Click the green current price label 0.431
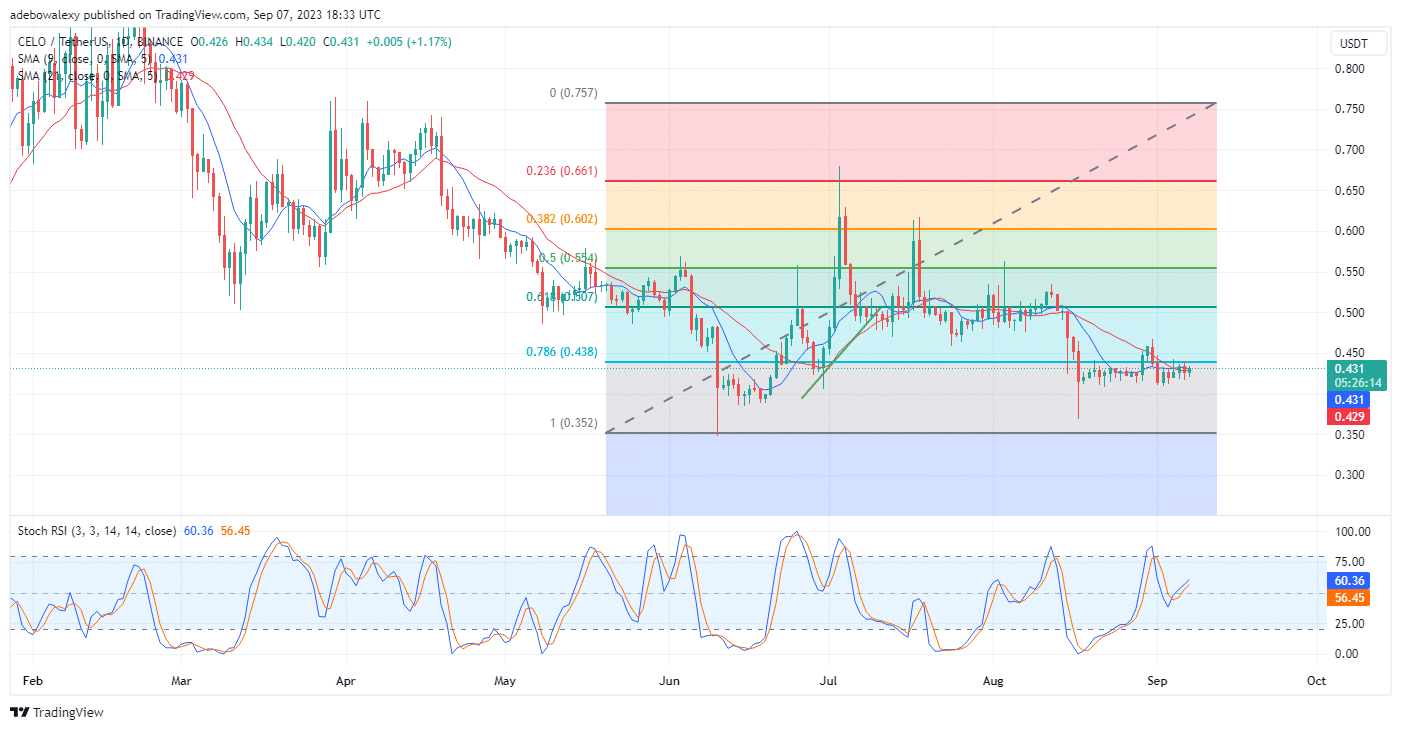1401x730 pixels. pyautogui.click(x=1350, y=368)
